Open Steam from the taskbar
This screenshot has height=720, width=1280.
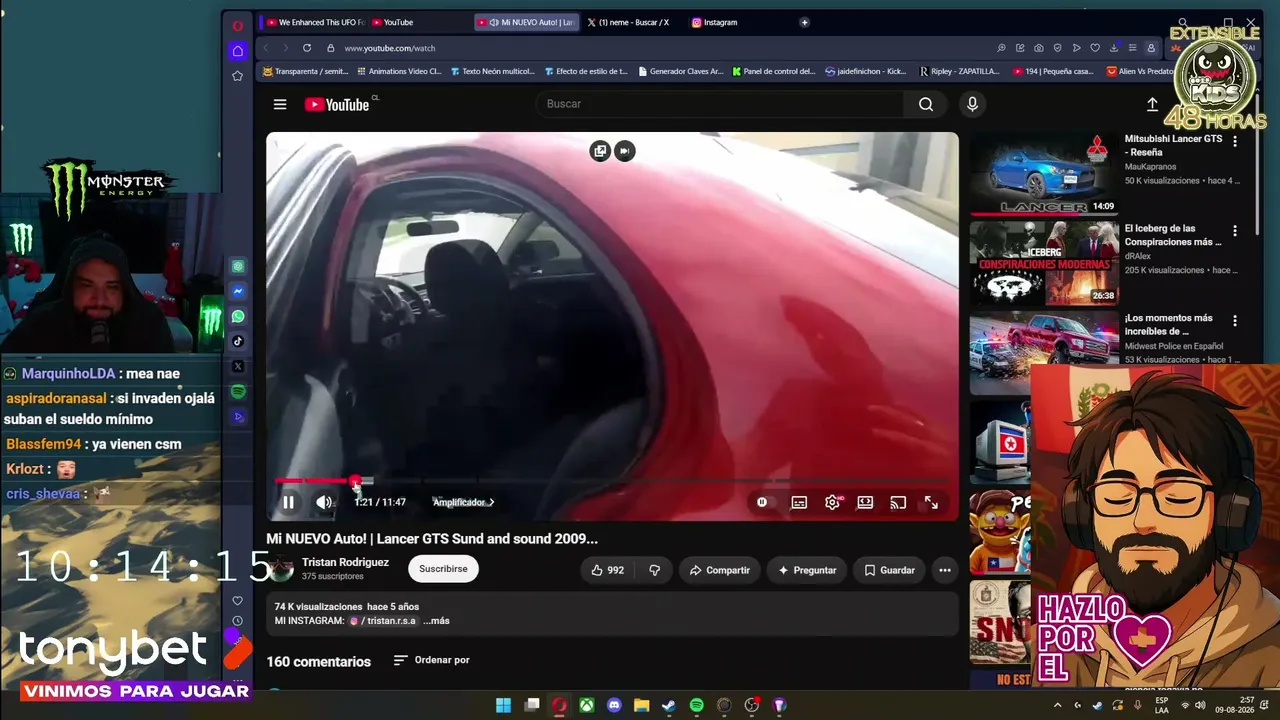(x=669, y=705)
